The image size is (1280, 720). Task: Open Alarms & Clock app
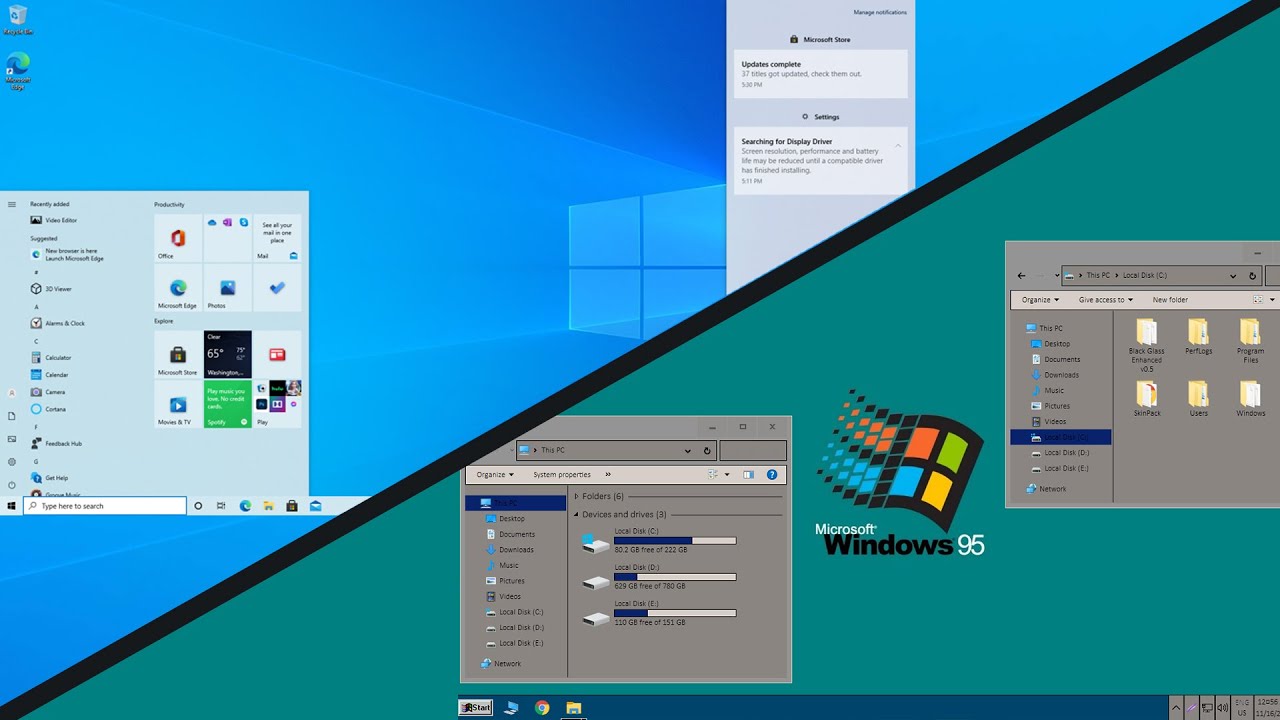(x=58, y=323)
